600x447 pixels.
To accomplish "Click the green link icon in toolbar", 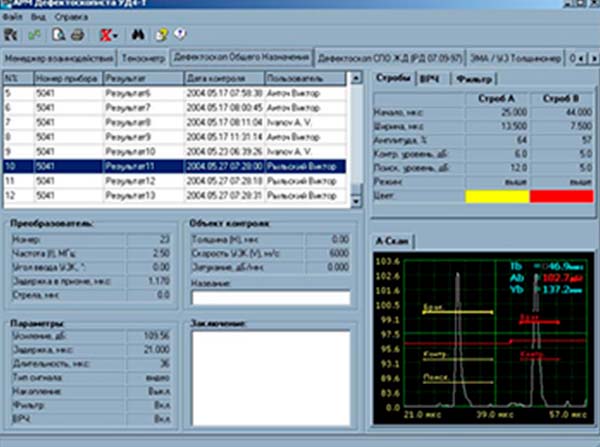I will pyautogui.click(x=35, y=35).
